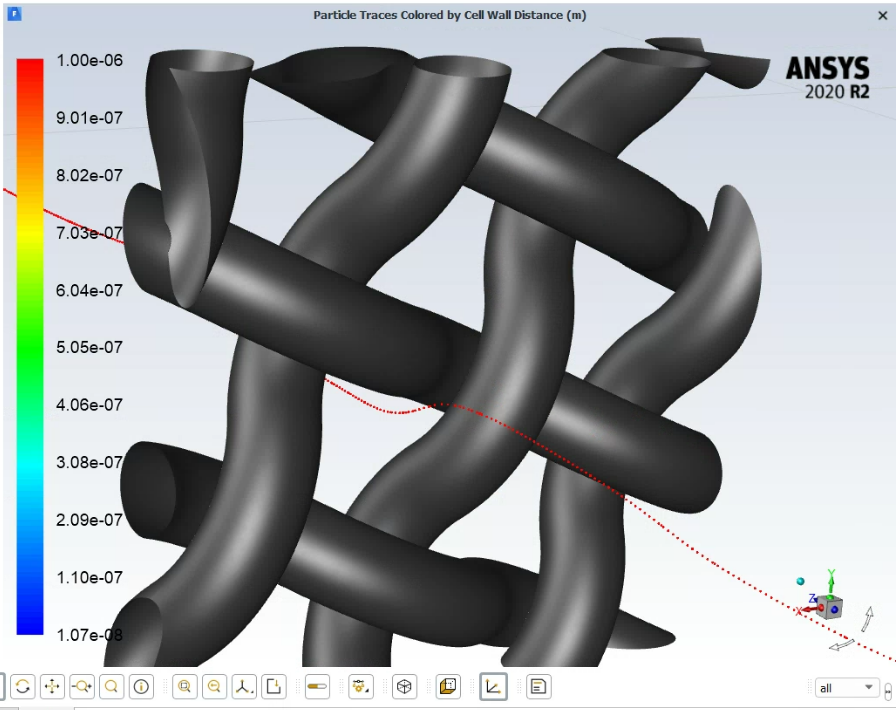This screenshot has width=896, height=710.
Task: Click the legend minimum value 1.07e-08
Action: coord(89,635)
